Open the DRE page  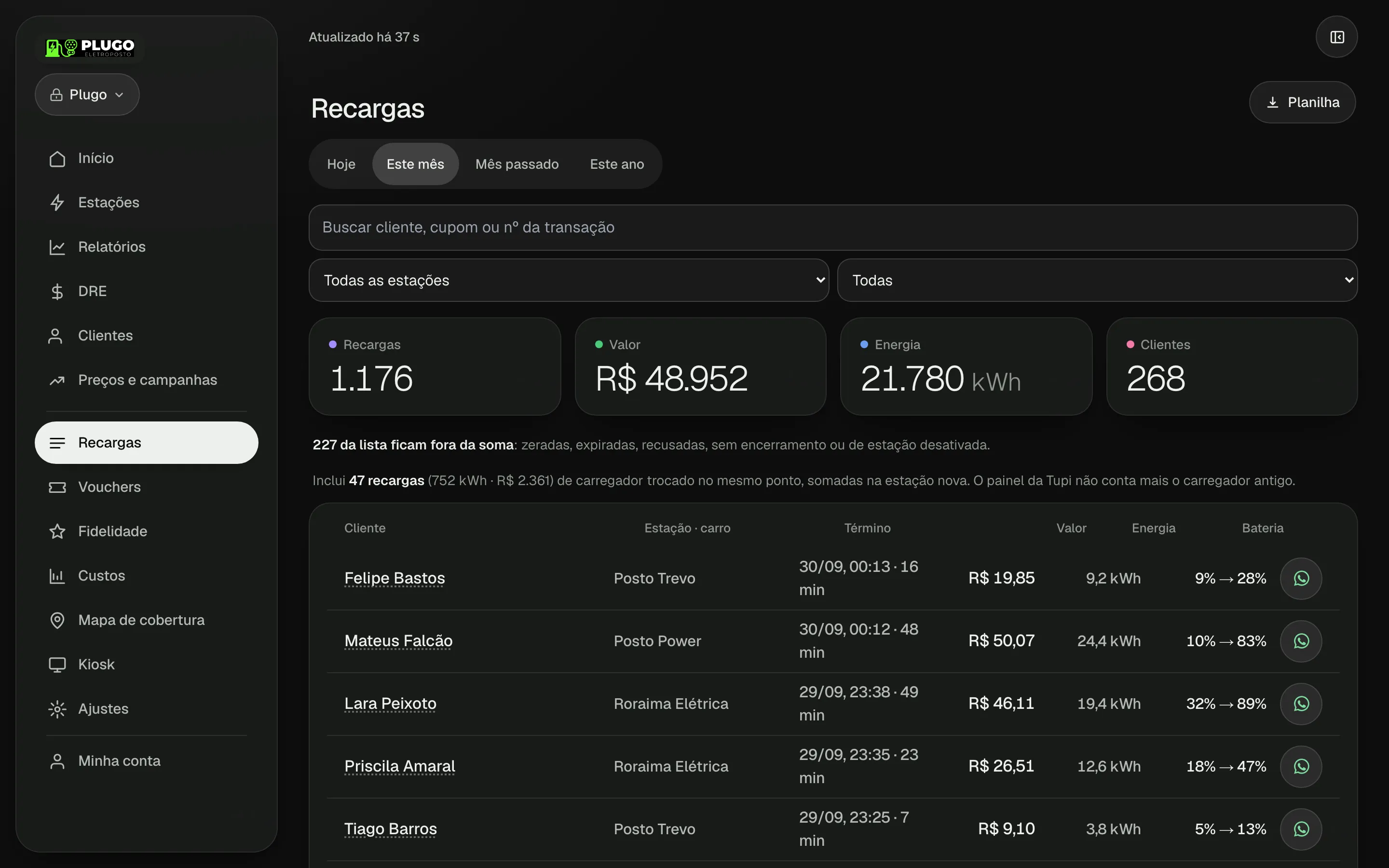[146, 291]
